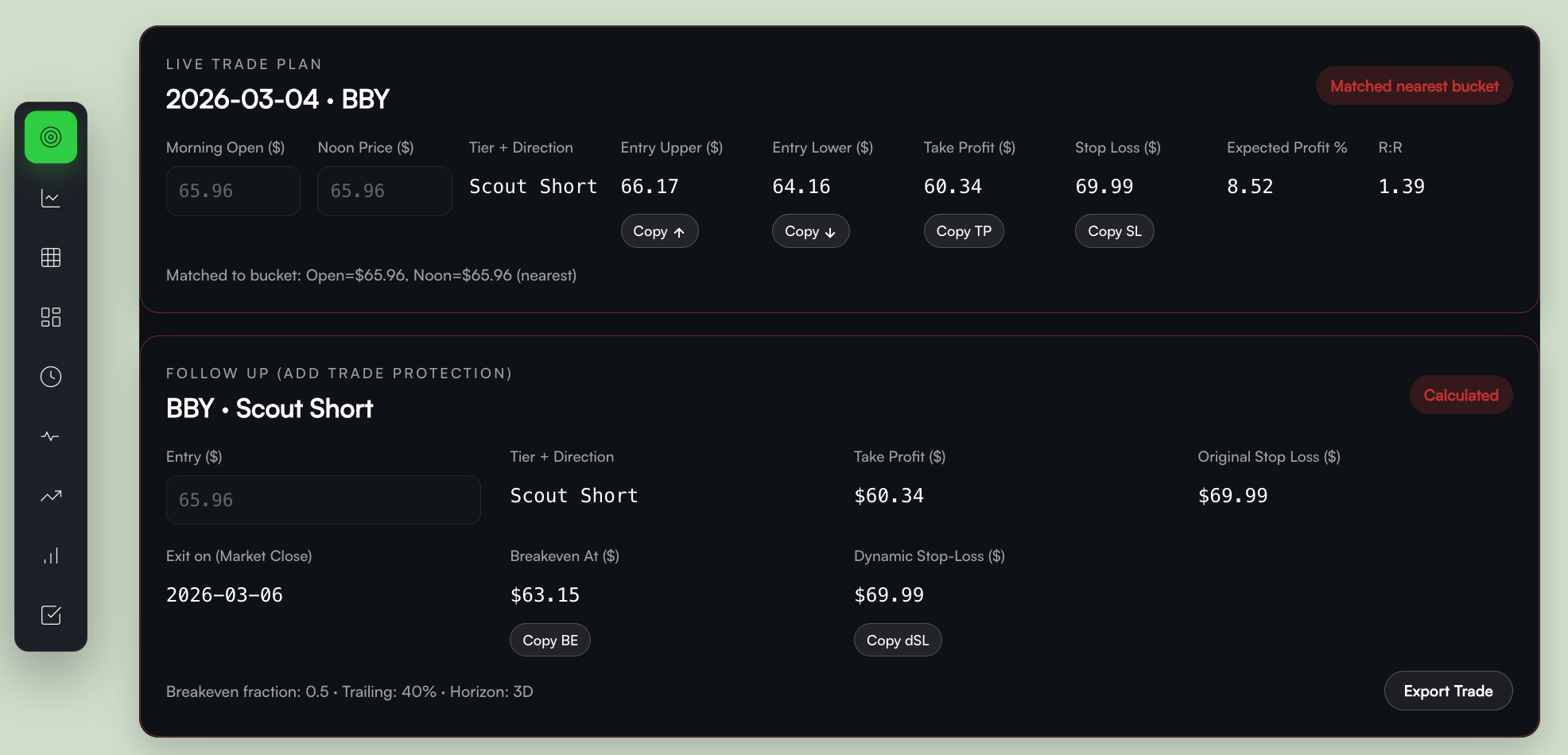The width and height of the screenshot is (1568, 755).
Task: Focus the Noon Price input field
Action: click(x=384, y=191)
